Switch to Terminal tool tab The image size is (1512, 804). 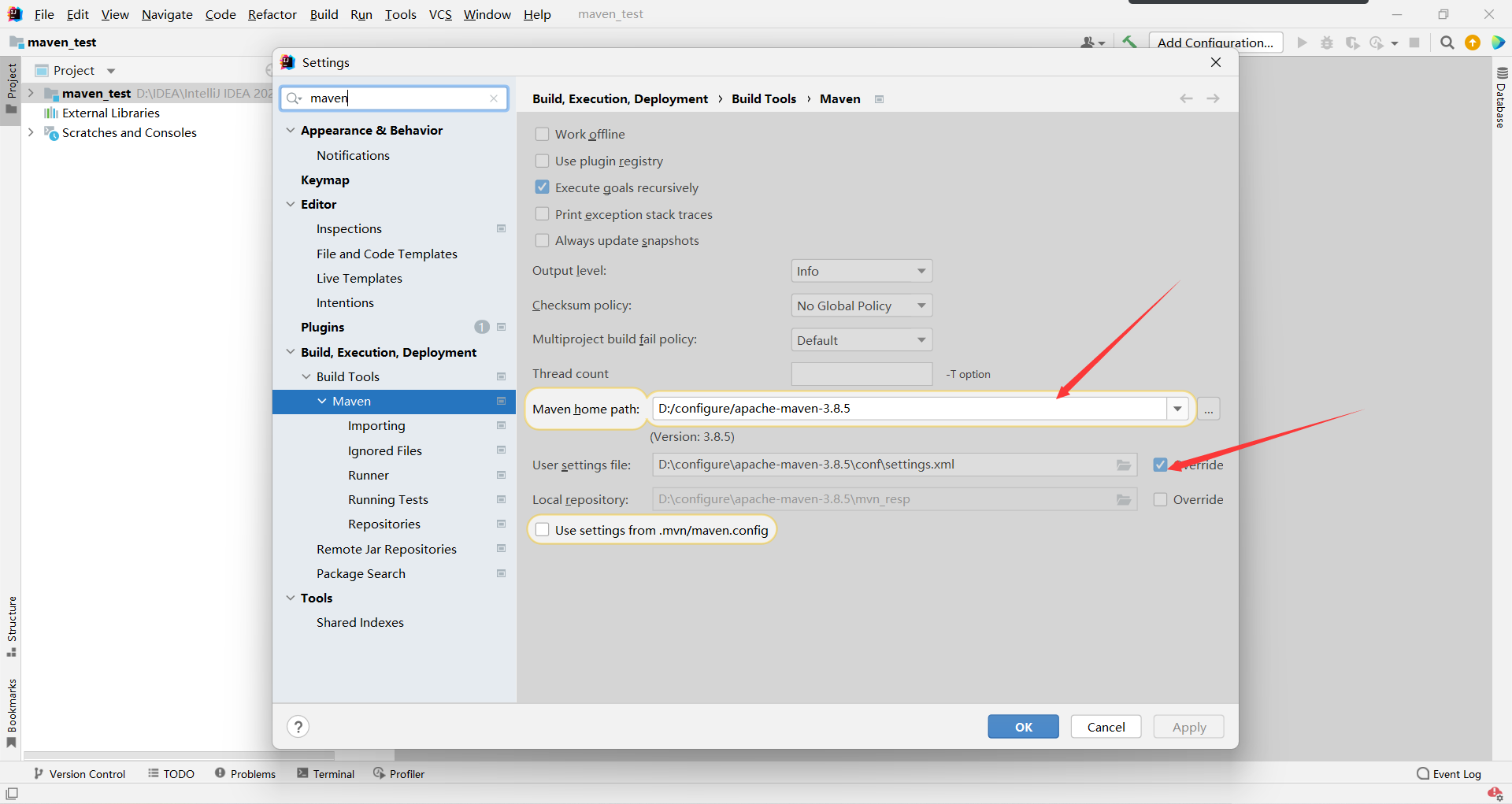326,774
